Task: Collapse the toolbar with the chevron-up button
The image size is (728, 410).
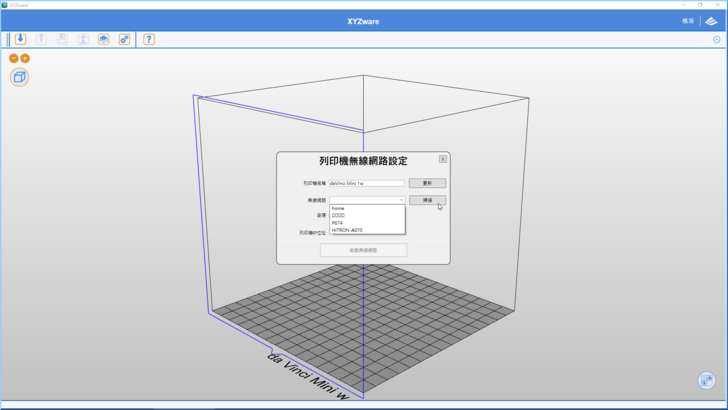Action: coord(716,39)
